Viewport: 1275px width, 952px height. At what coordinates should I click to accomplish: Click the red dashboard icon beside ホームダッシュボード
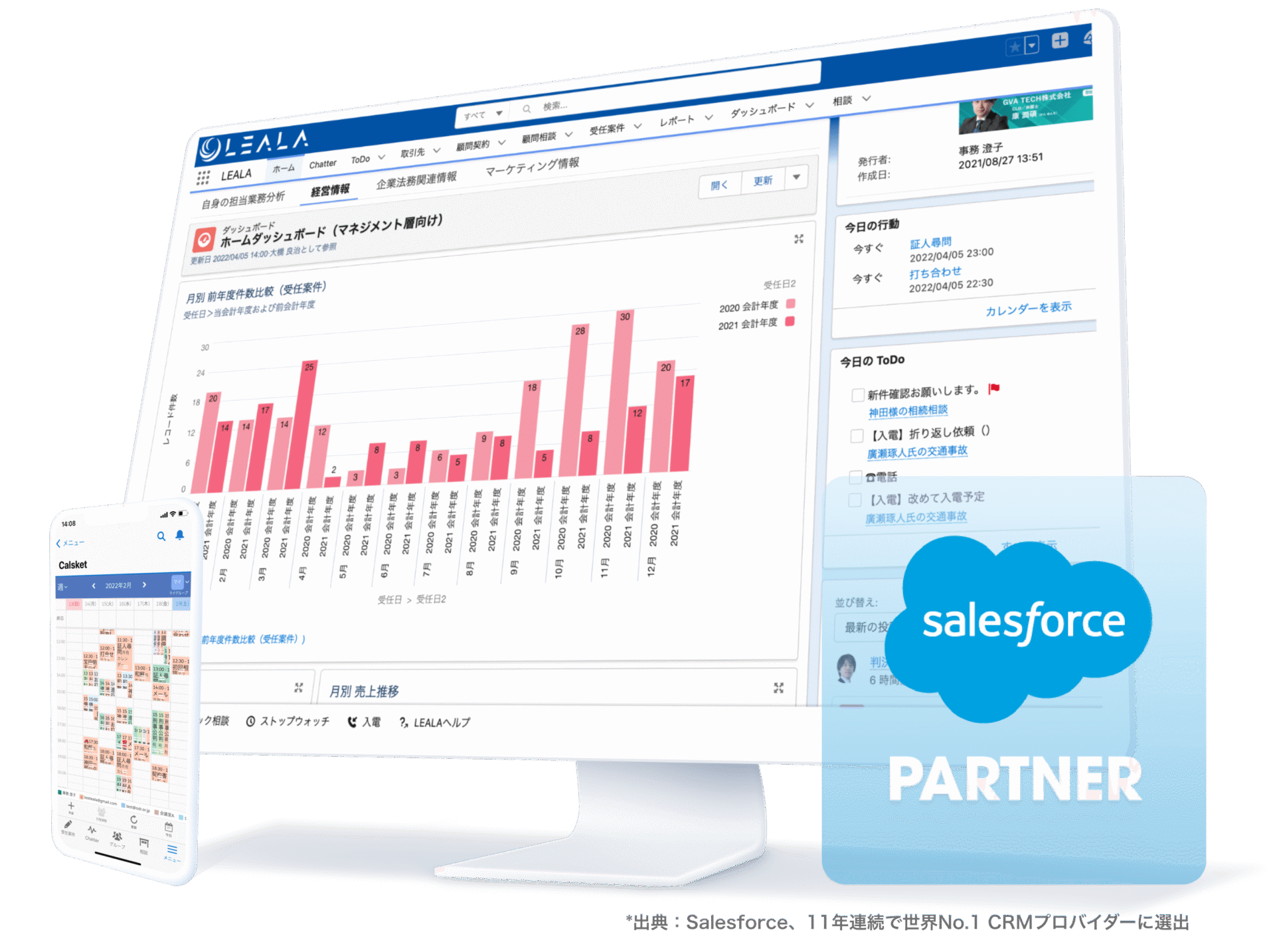(x=205, y=239)
